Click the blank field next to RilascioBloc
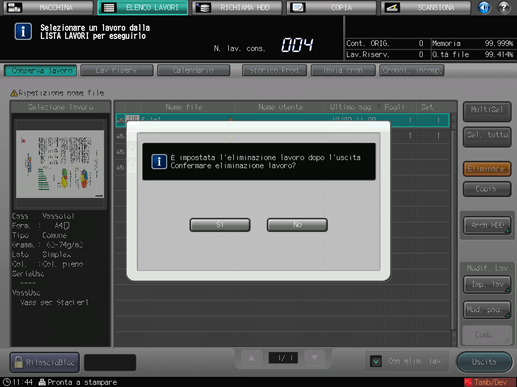Image resolution: width=517 pixels, height=387 pixels. 110,362
